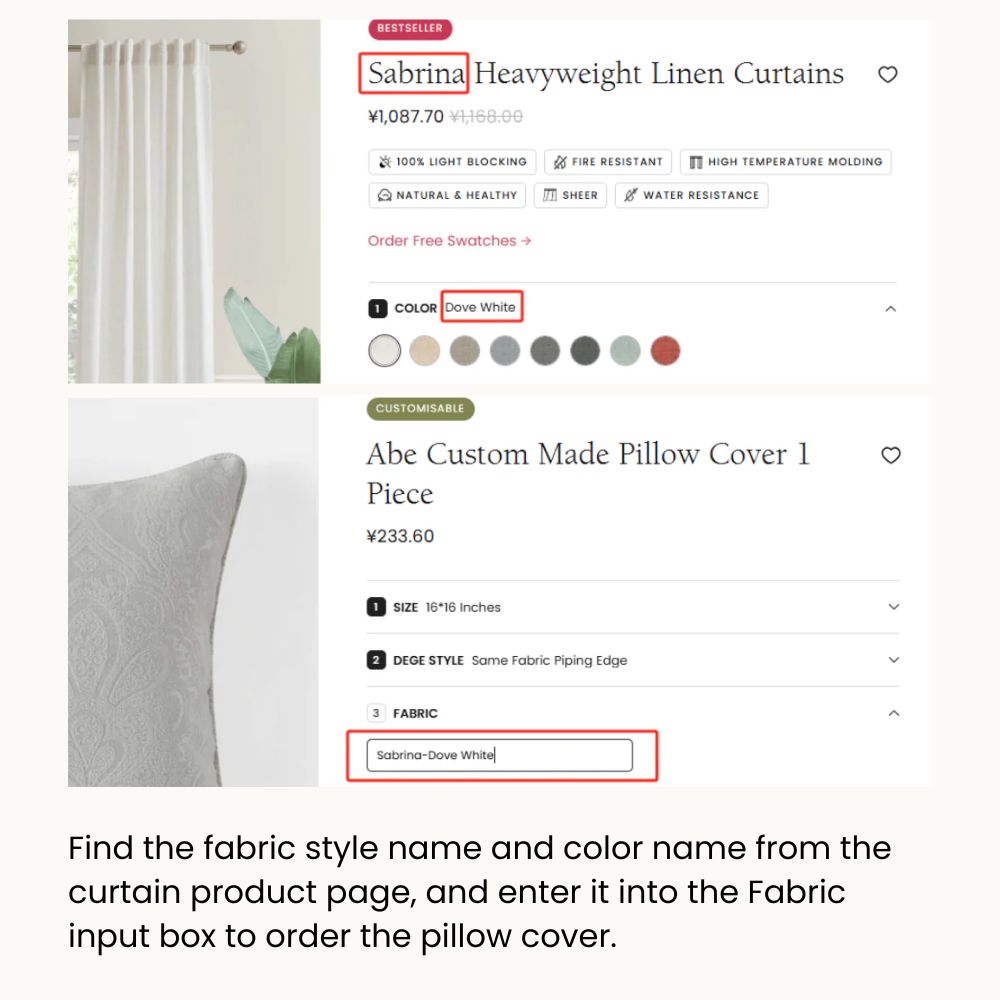Click the Water Resistance feature badge
The image size is (1000, 1000).
coord(691,195)
